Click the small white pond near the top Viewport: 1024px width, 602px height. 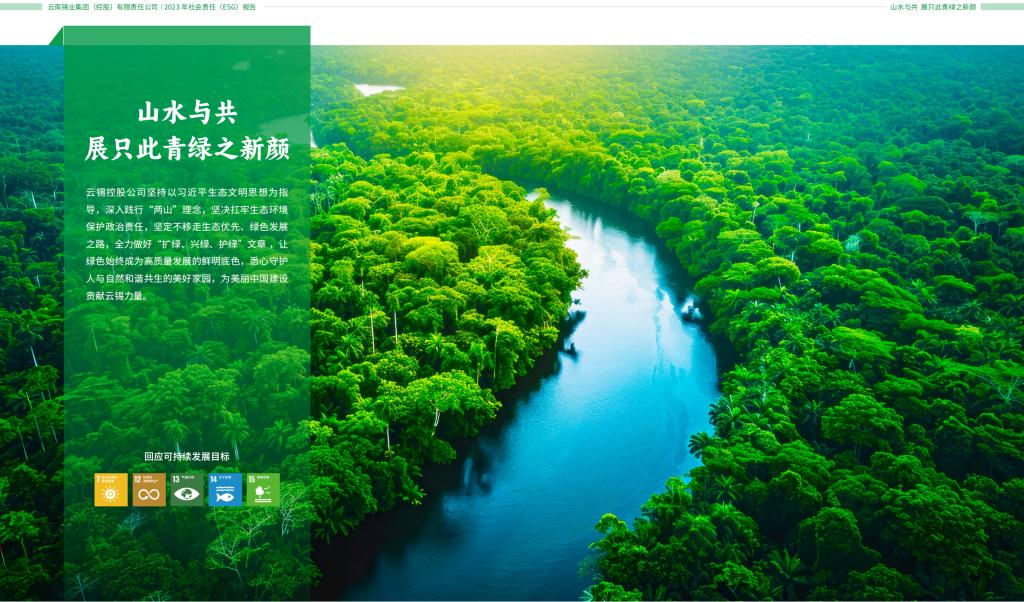(x=377, y=89)
